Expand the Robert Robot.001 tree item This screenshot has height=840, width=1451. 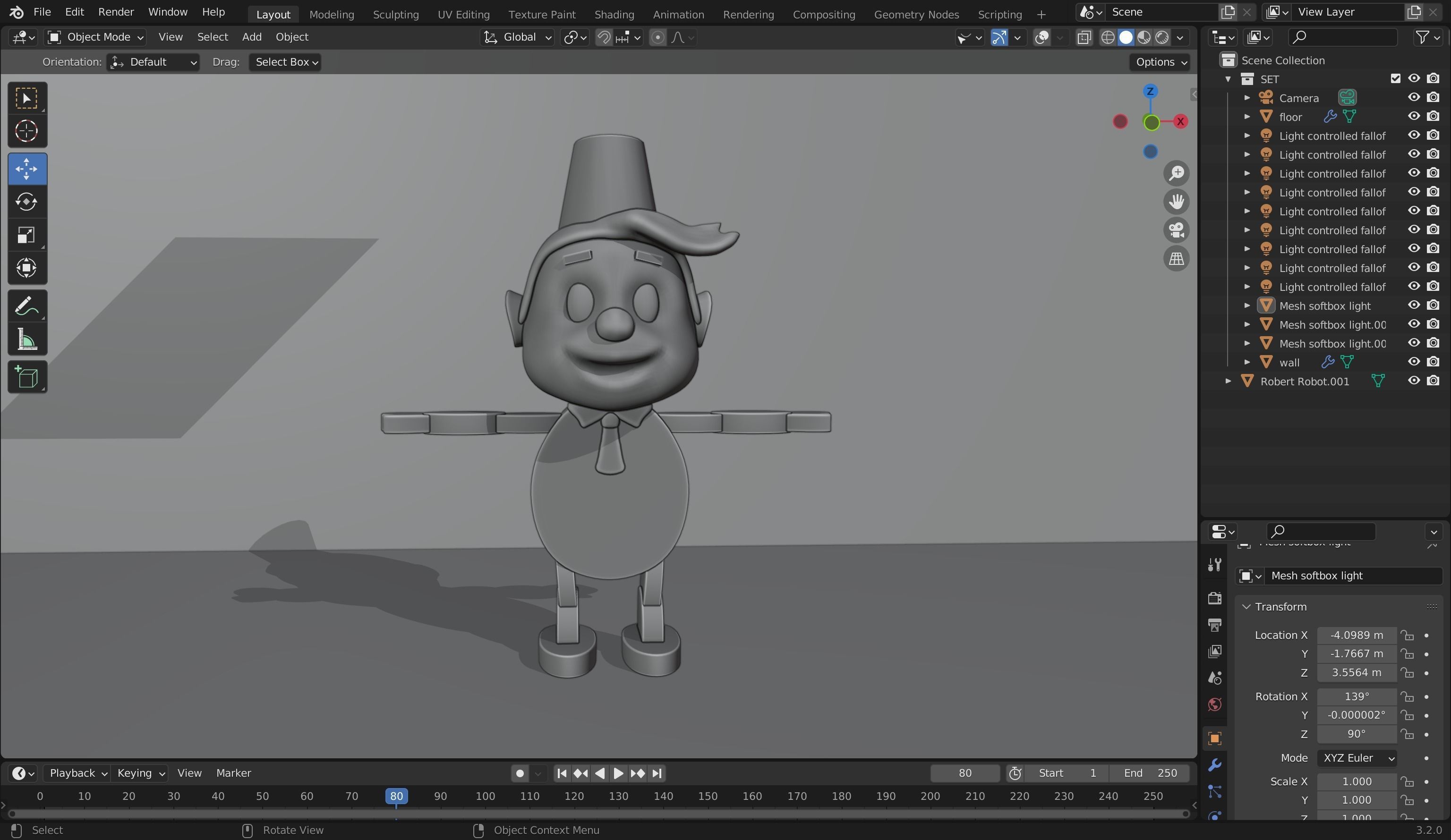(x=1228, y=381)
